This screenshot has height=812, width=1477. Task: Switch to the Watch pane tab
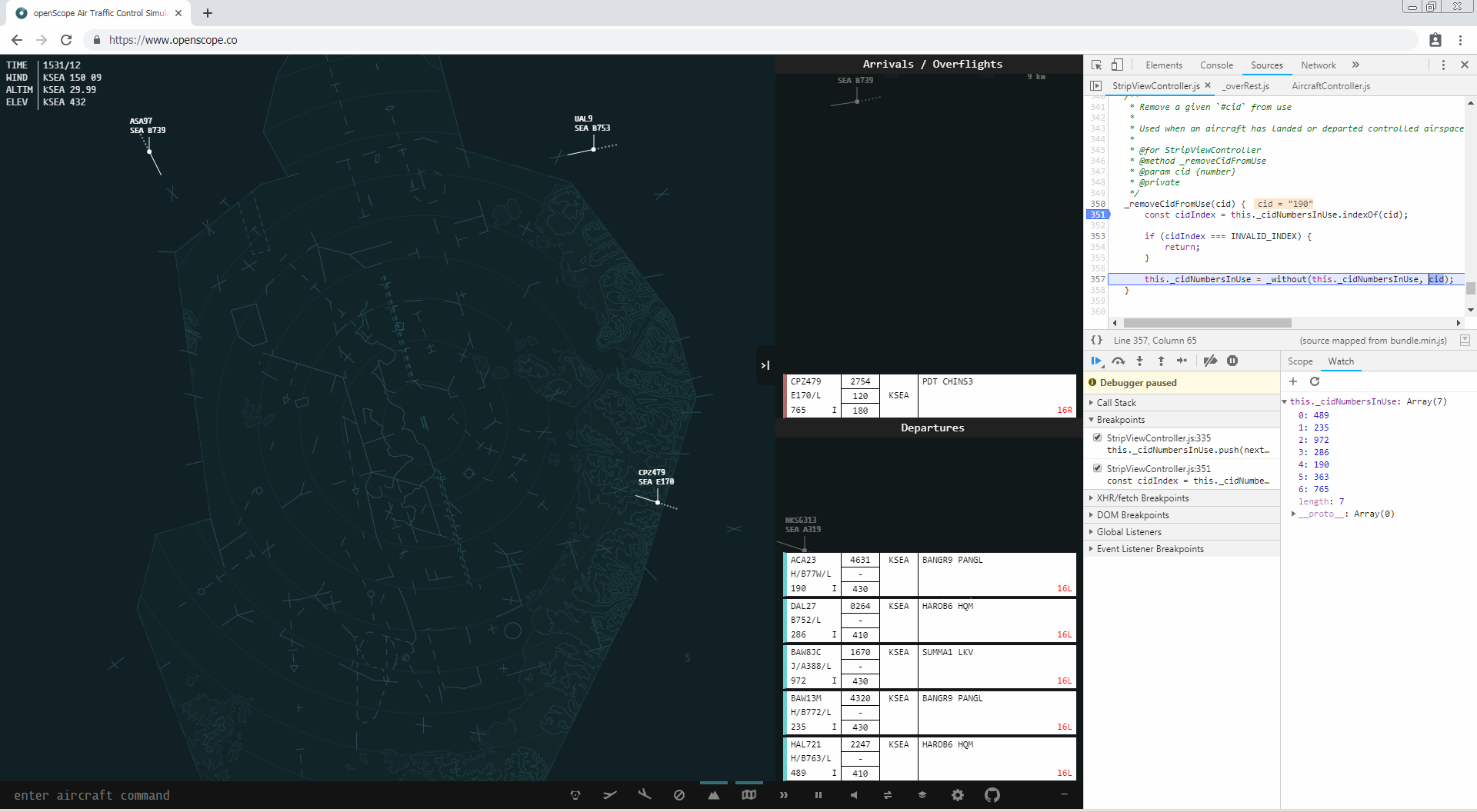coord(1341,361)
